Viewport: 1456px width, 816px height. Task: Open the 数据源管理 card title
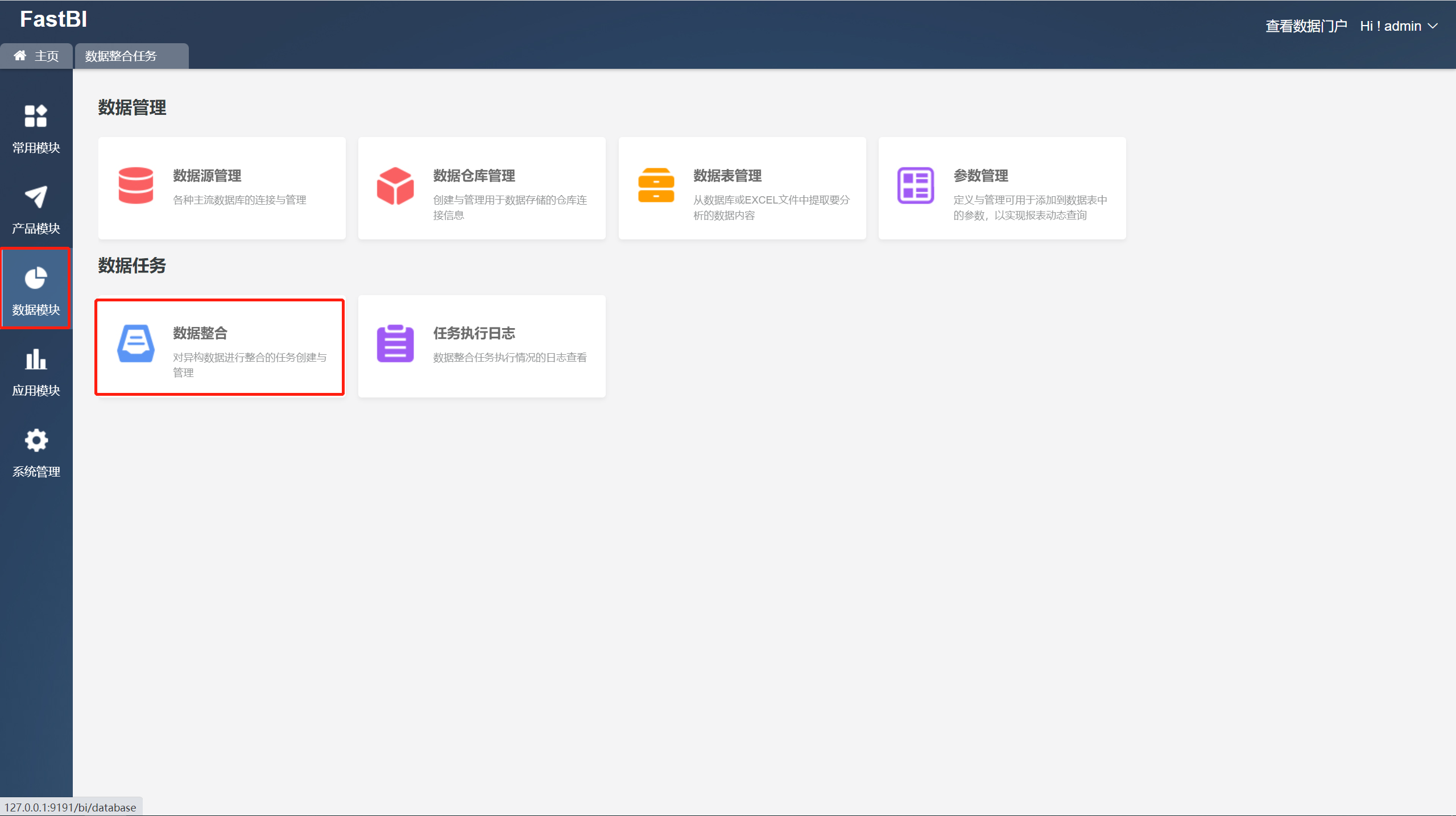tap(207, 176)
